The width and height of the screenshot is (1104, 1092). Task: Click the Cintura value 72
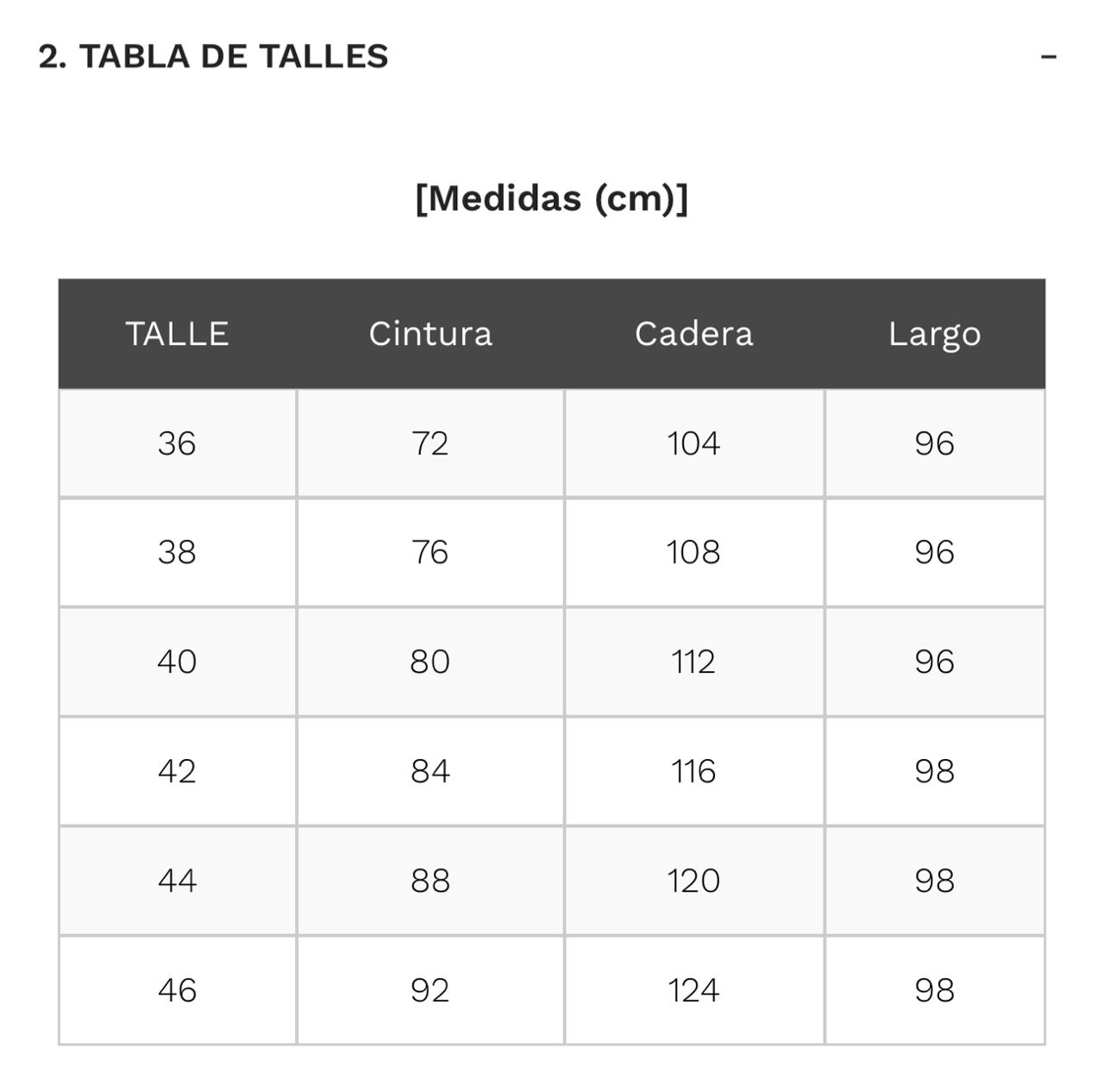pos(430,443)
